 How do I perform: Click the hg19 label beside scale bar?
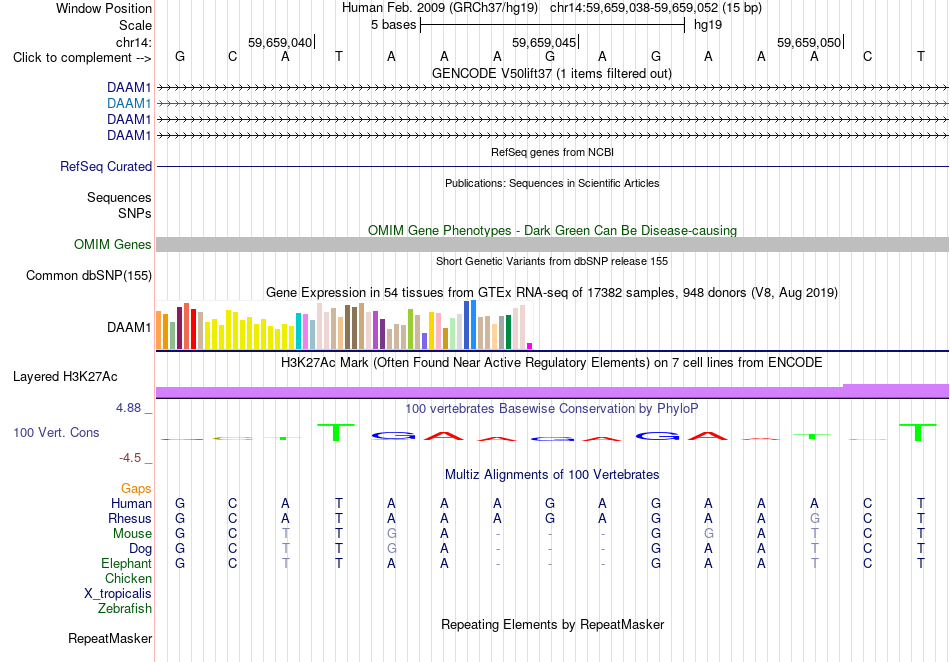[708, 25]
